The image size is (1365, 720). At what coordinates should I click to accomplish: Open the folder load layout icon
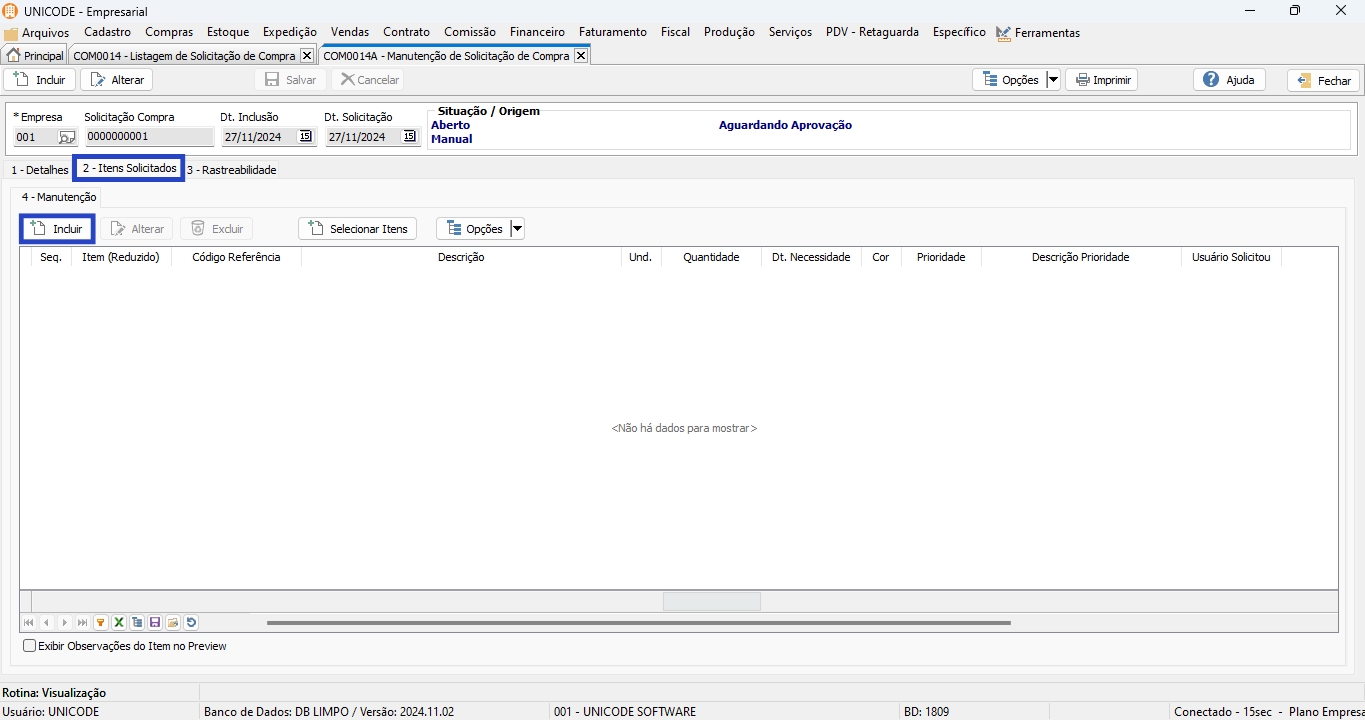click(173, 622)
